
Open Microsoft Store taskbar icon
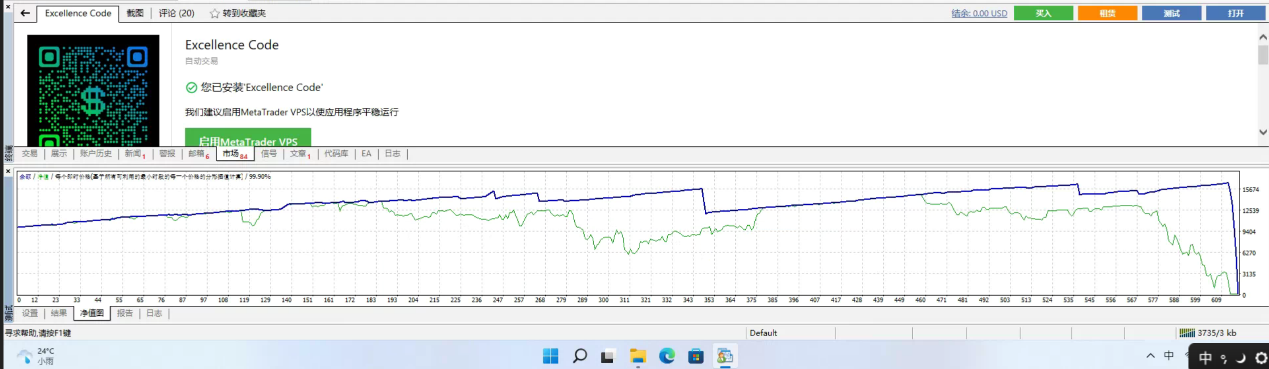coord(695,356)
